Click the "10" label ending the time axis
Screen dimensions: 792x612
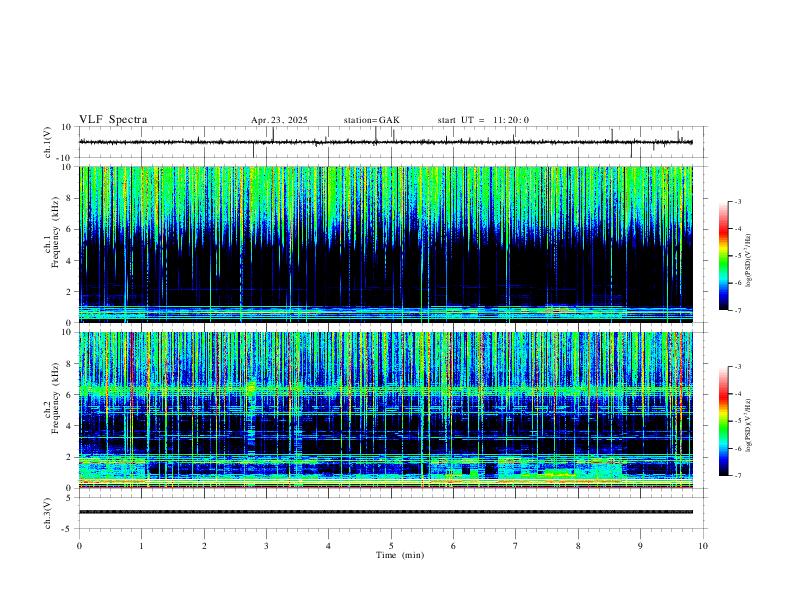point(703,546)
